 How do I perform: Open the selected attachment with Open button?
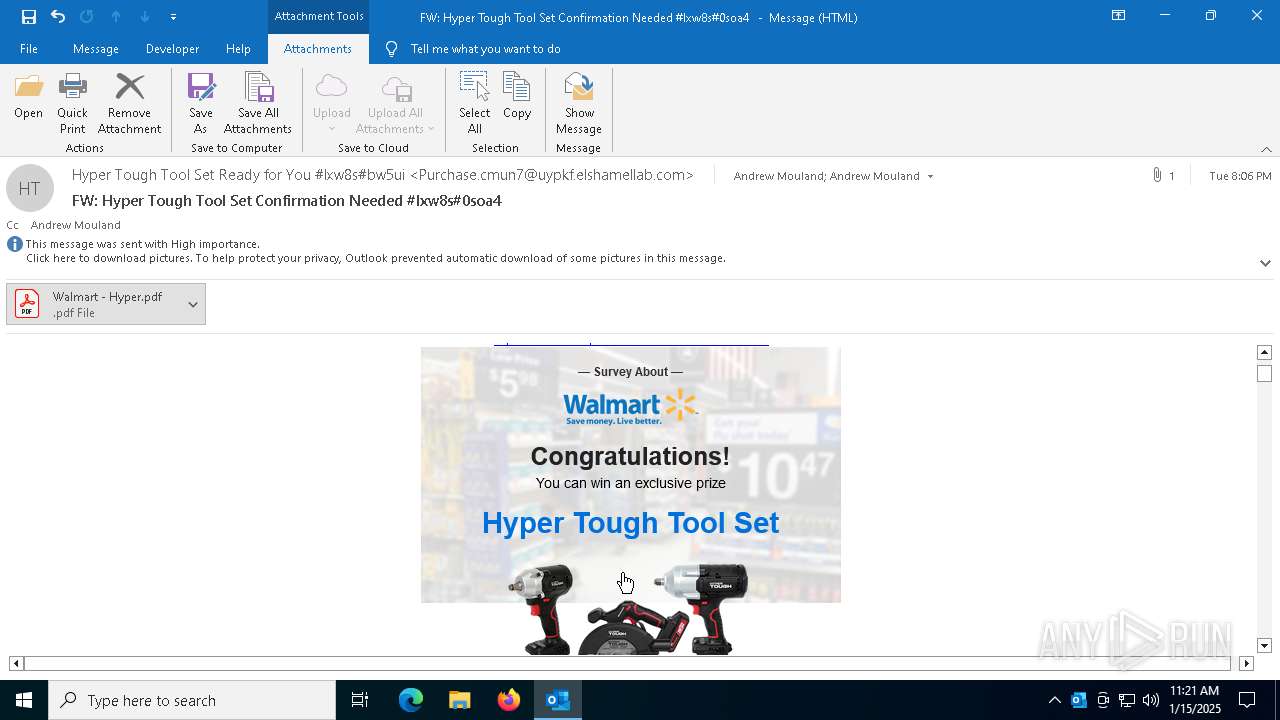coord(29,97)
